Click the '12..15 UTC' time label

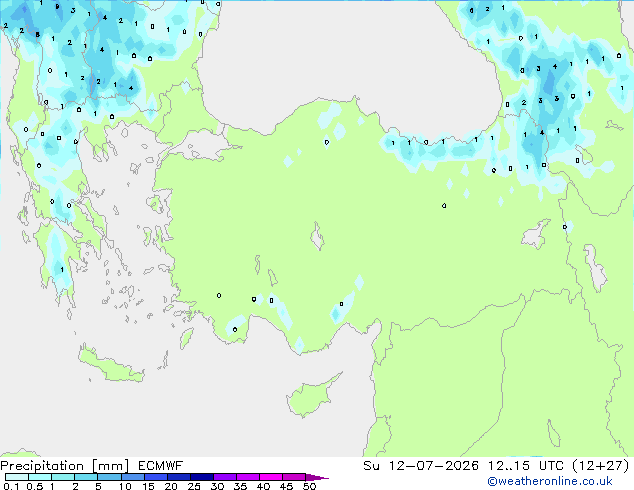(526, 466)
